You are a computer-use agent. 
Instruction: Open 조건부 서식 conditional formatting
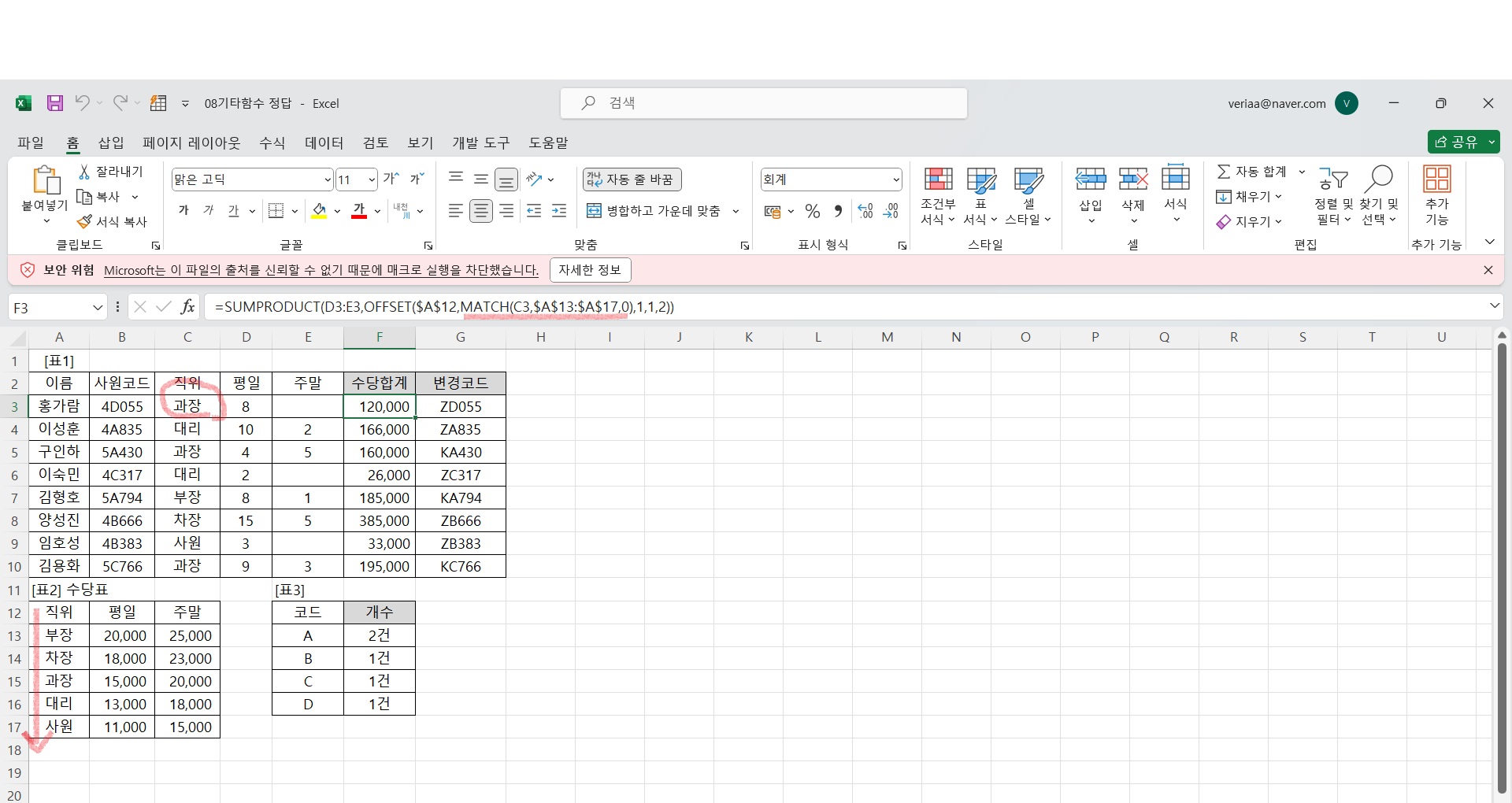[x=938, y=196]
